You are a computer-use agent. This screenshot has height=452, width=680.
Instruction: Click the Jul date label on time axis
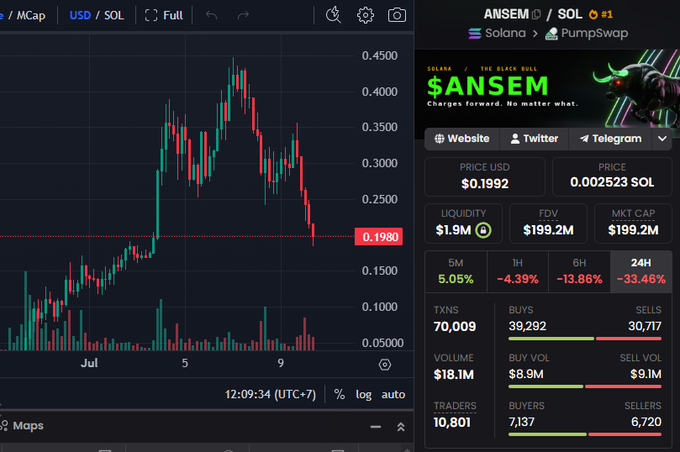89,363
